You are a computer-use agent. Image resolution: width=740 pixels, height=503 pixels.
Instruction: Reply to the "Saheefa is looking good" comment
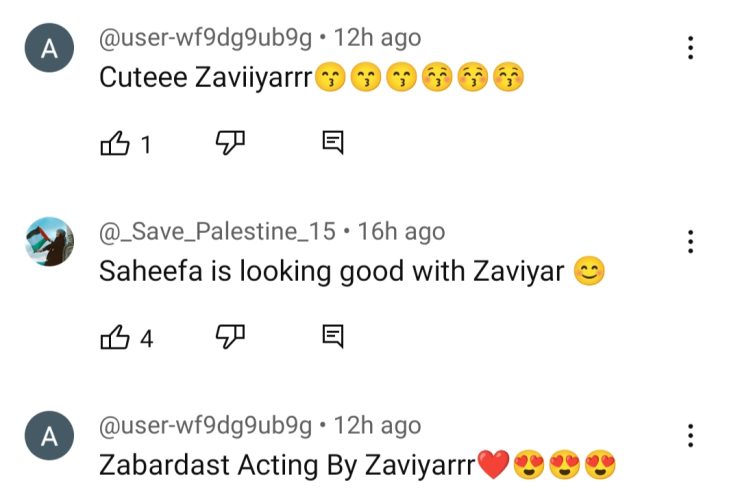[333, 337]
